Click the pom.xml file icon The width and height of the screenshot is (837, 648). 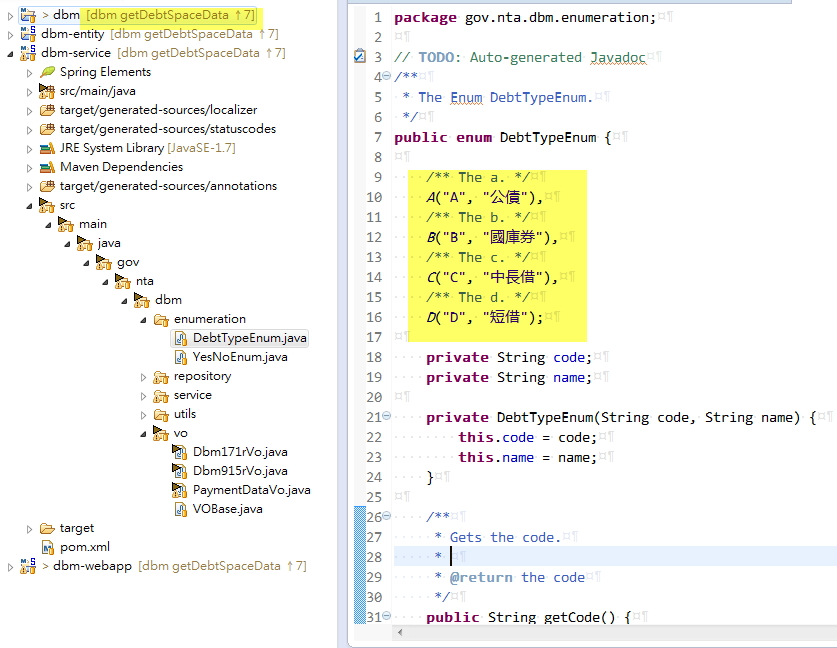pos(48,547)
